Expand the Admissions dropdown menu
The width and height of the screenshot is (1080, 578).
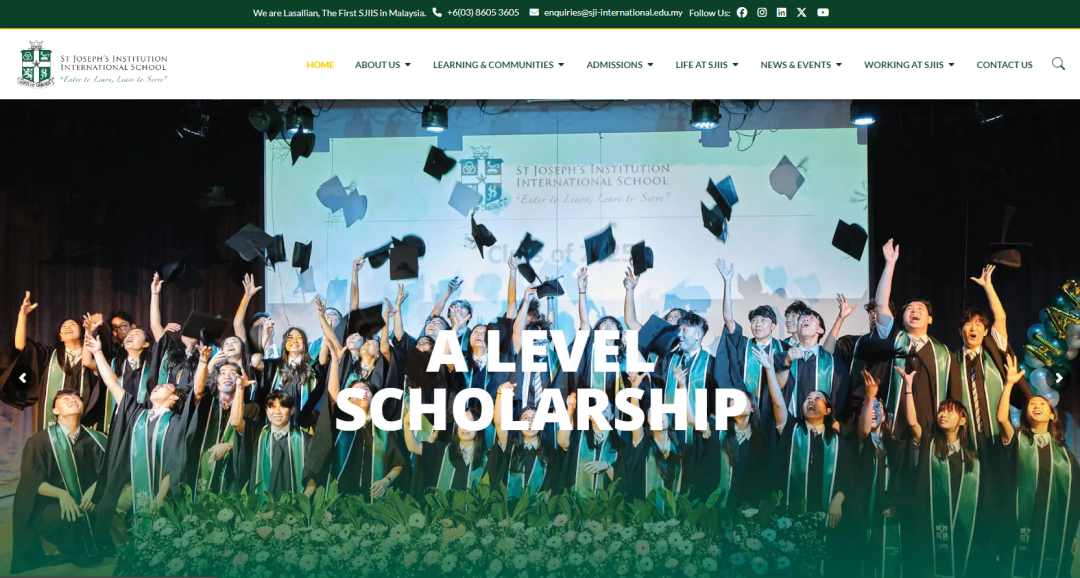[x=620, y=65]
